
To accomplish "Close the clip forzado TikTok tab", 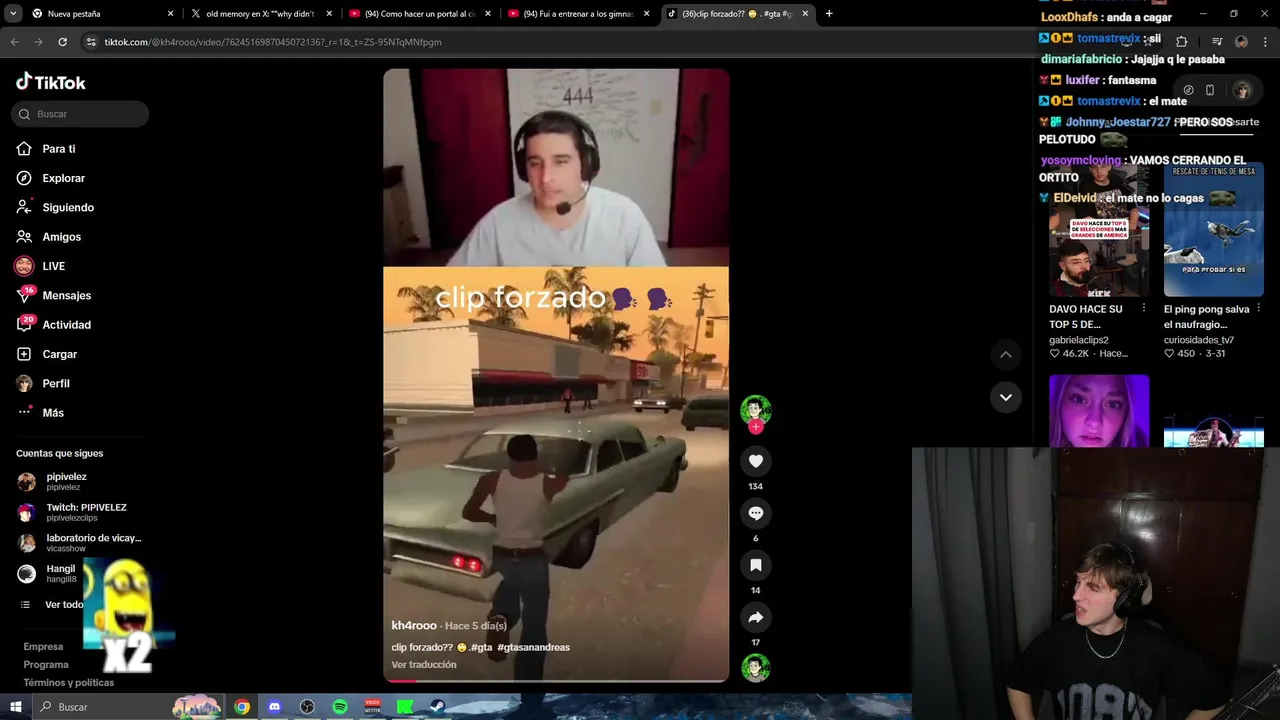I will (x=805, y=14).
